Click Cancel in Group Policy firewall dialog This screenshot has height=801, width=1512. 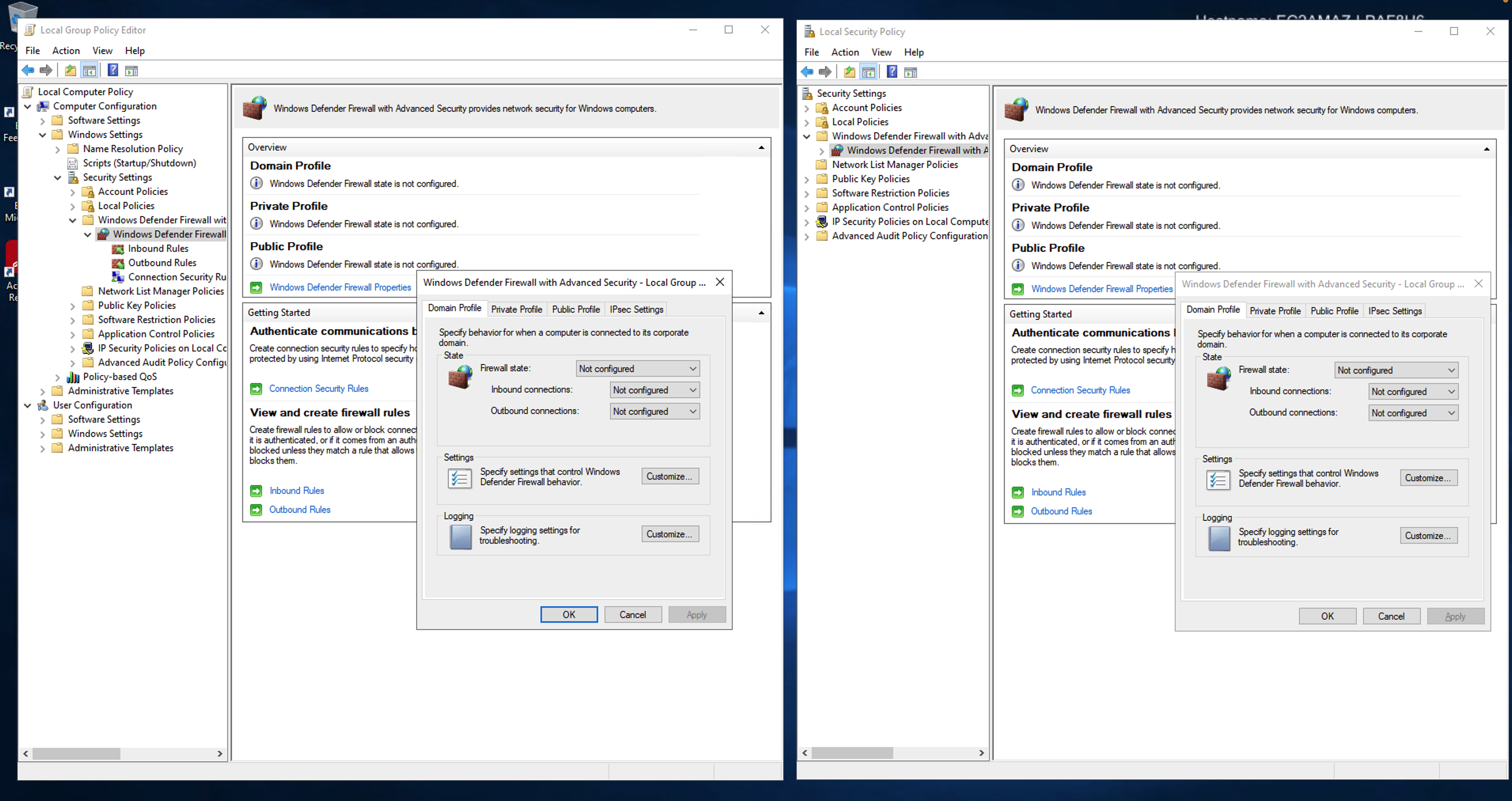(x=633, y=614)
